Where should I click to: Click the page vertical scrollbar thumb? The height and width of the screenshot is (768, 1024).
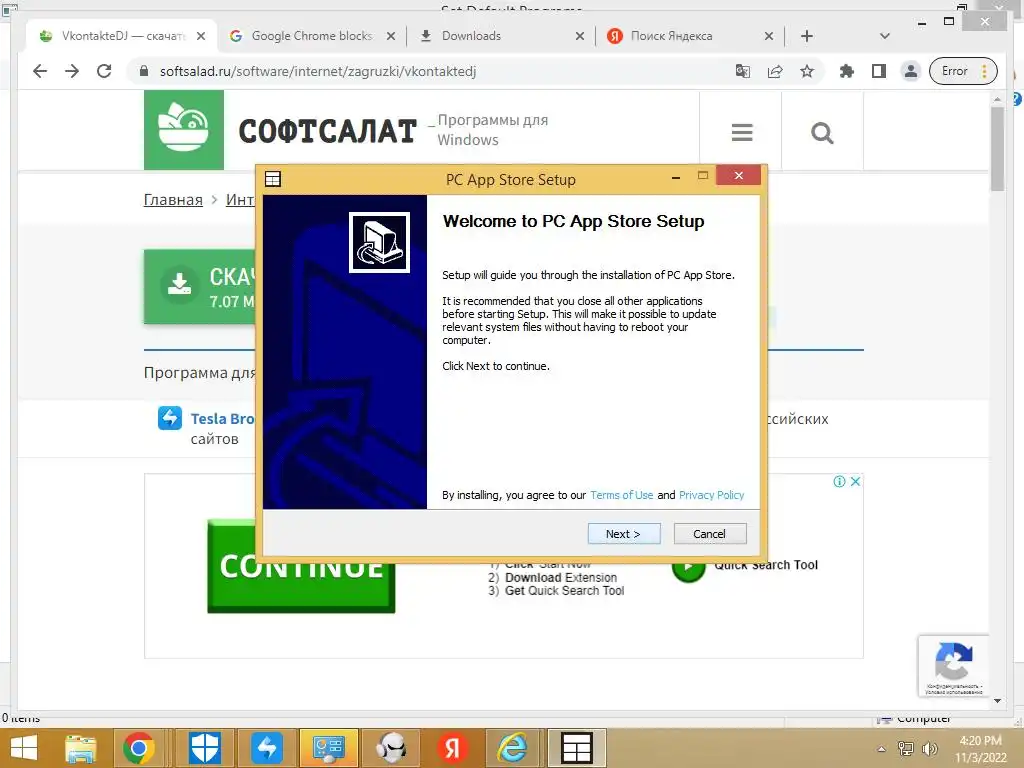click(997, 149)
